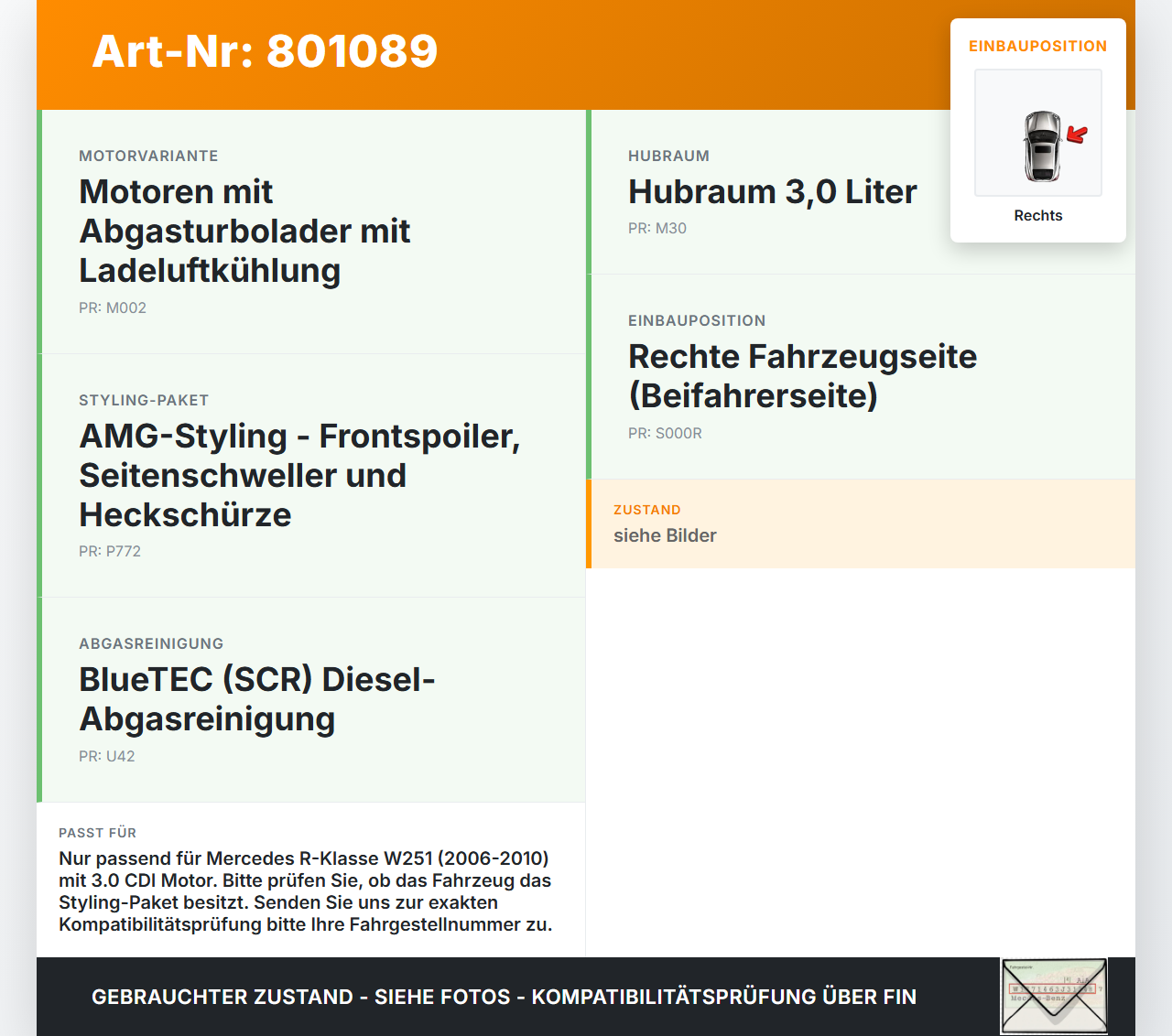Click Rechte Fahrzeugseite (Beifahrerseite) text
This screenshot has width=1172, height=1036.
point(803,376)
